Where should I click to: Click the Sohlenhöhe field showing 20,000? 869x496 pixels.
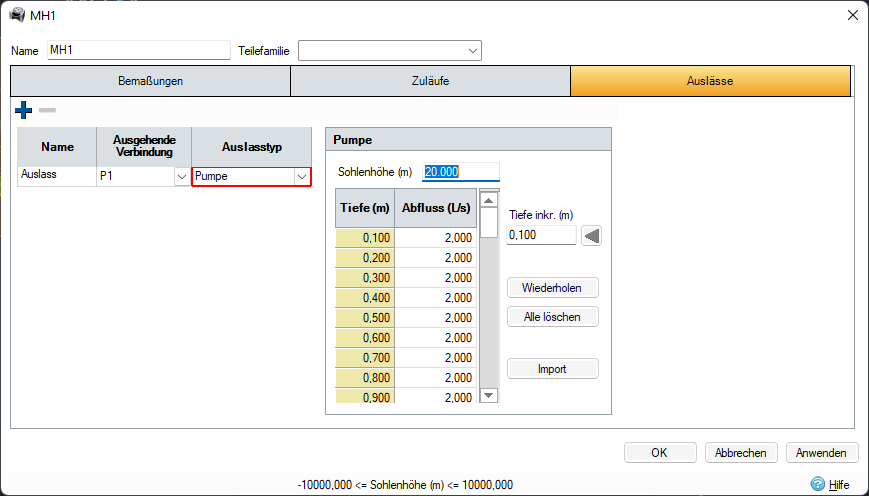tap(461, 172)
